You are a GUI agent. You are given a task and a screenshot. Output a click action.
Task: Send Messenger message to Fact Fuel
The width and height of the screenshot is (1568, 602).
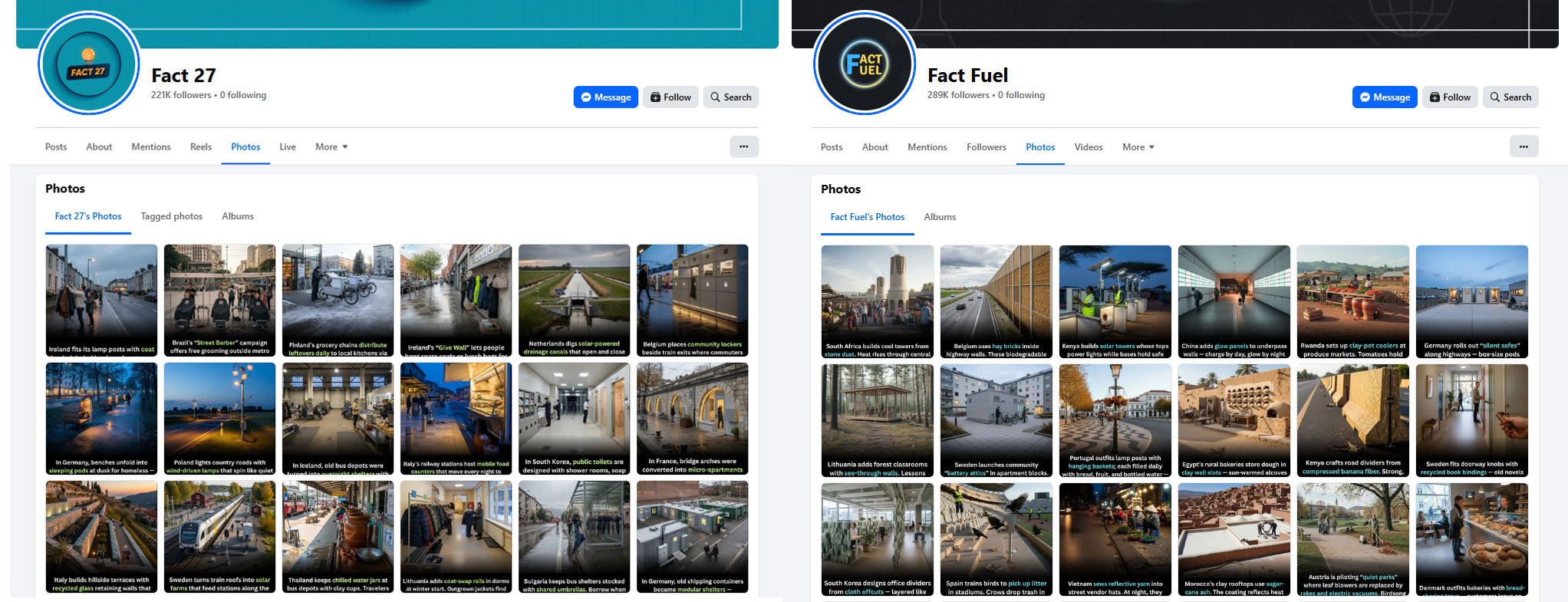(1384, 97)
